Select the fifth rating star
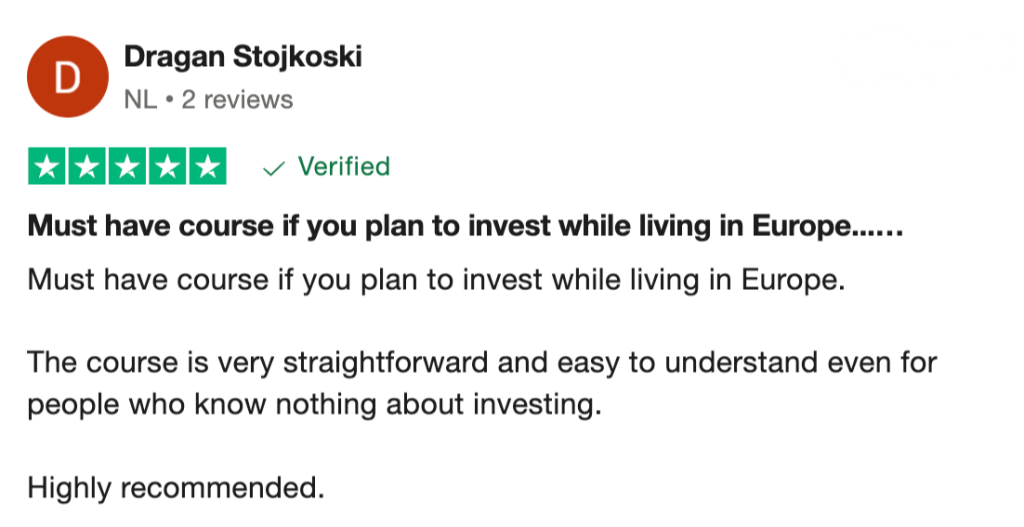 [x=207, y=167]
